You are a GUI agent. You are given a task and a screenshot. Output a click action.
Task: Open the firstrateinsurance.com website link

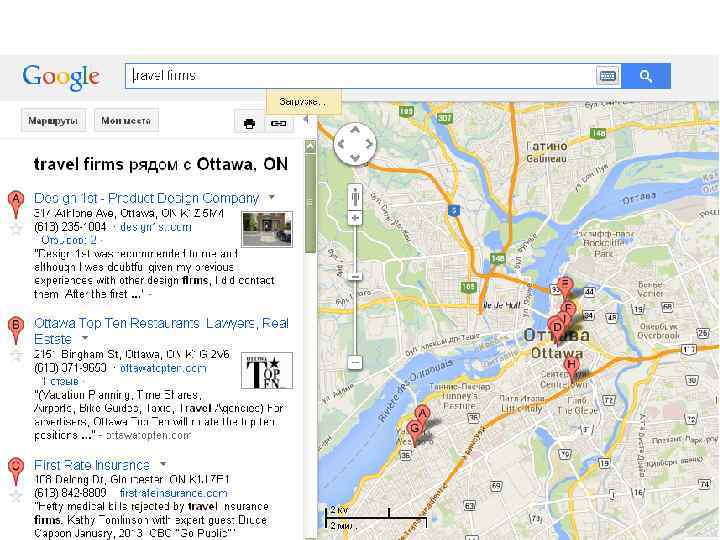click(x=174, y=493)
